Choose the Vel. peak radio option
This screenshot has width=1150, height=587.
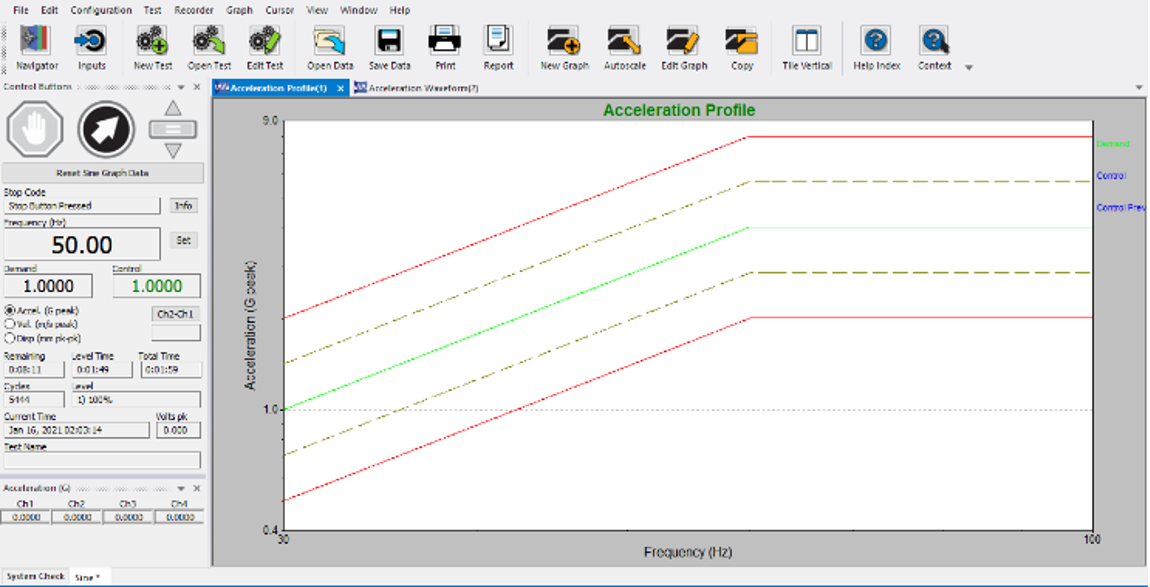pyautogui.click(x=10, y=324)
